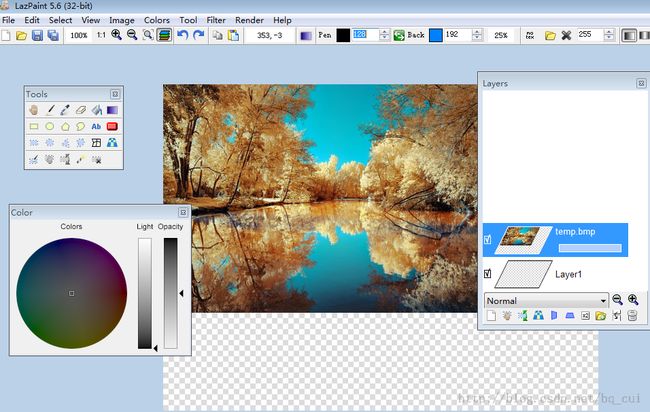Click the Save icon in main toolbar
Viewport: 650px width, 412px height.
pyautogui.click(x=37, y=35)
